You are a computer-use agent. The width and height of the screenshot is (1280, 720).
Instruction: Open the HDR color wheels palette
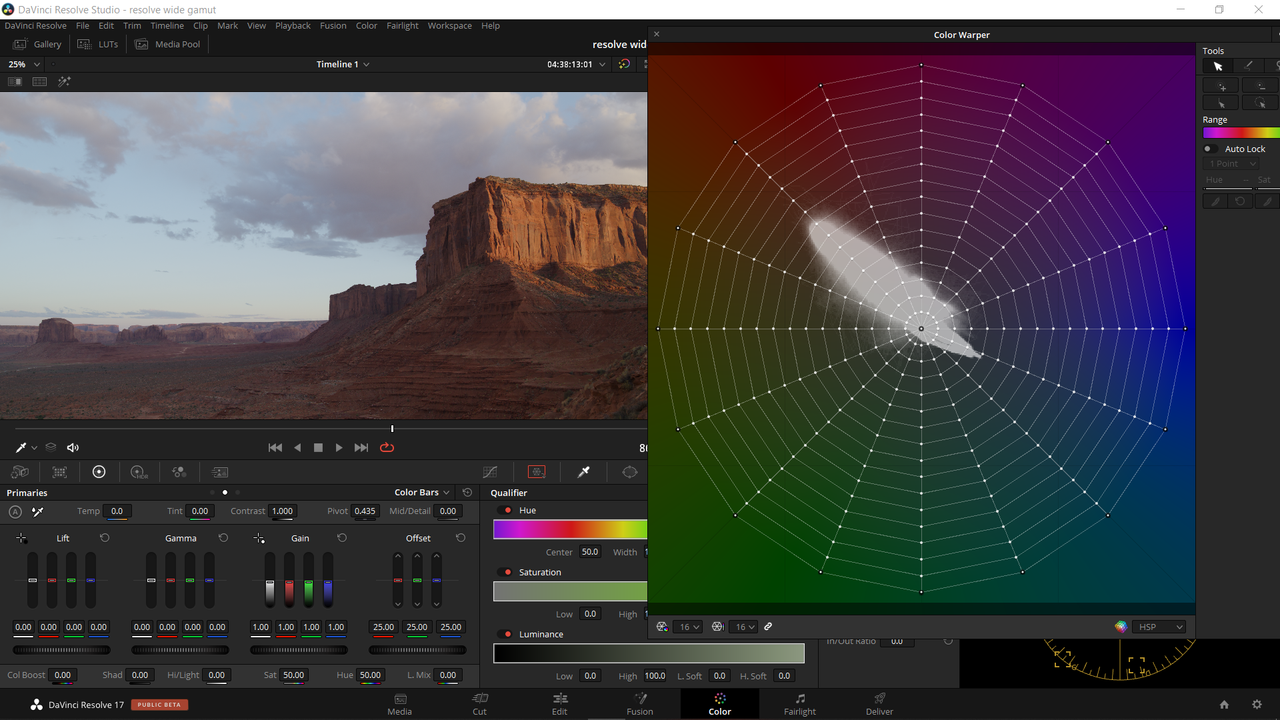click(x=139, y=472)
